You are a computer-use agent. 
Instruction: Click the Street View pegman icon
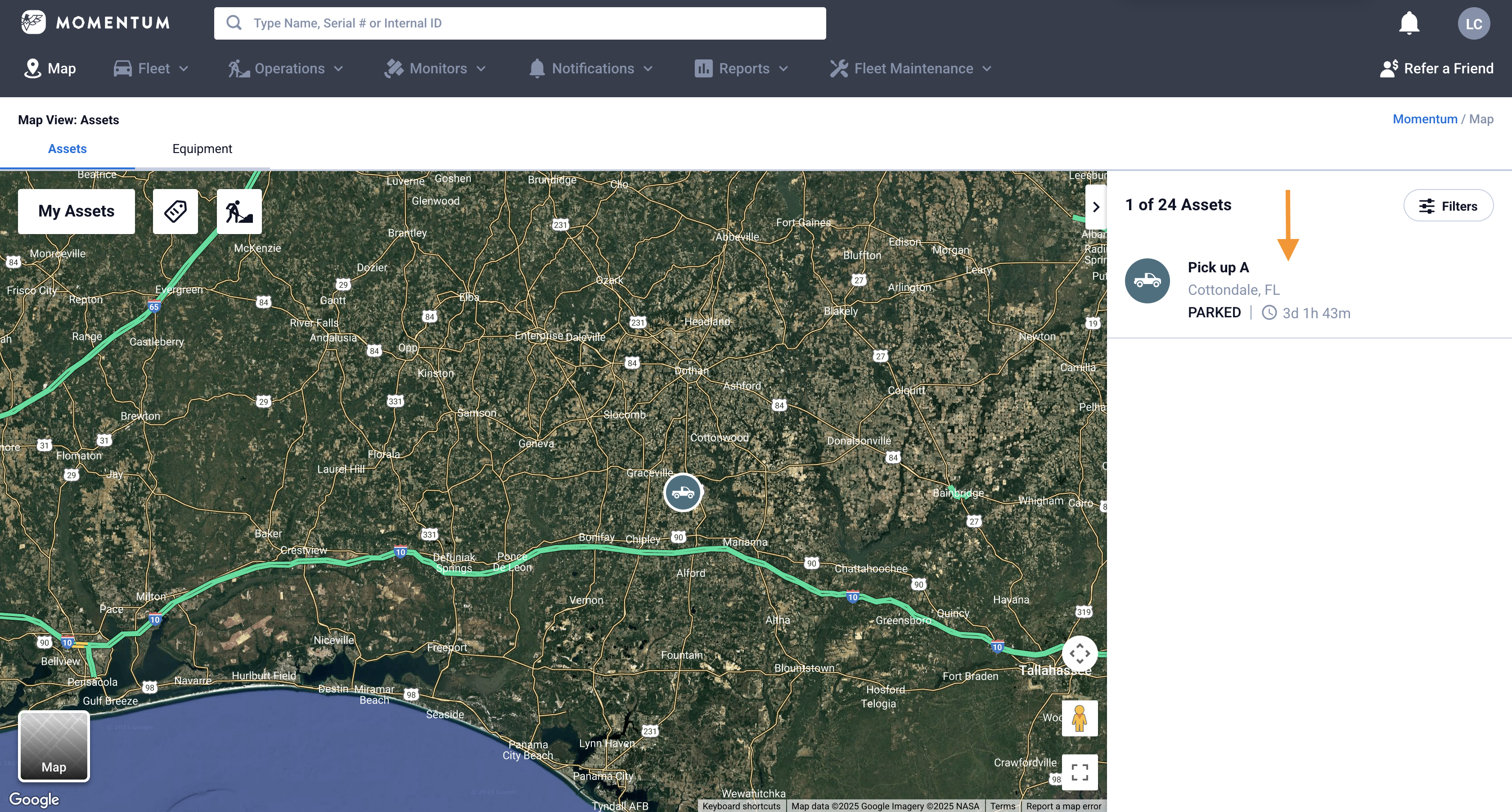(x=1080, y=718)
